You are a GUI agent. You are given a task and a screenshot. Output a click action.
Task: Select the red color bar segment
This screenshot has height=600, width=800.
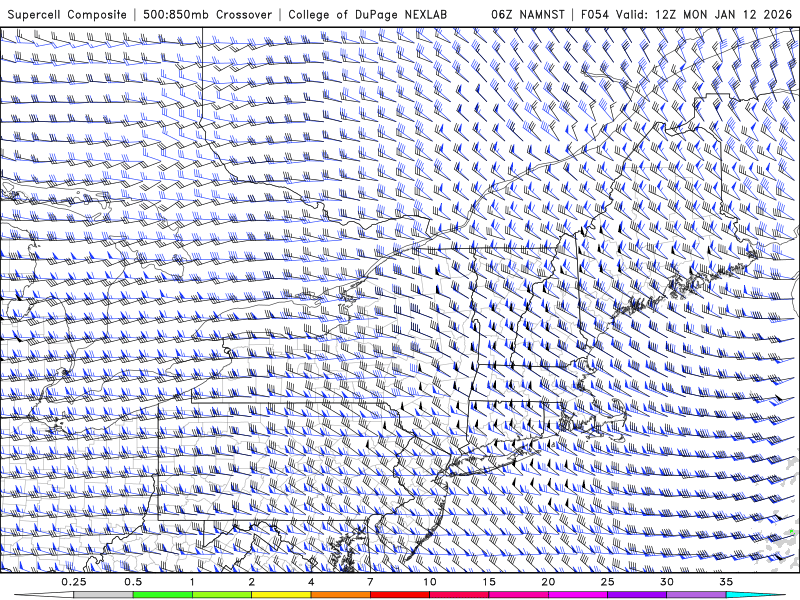pyautogui.click(x=400, y=595)
